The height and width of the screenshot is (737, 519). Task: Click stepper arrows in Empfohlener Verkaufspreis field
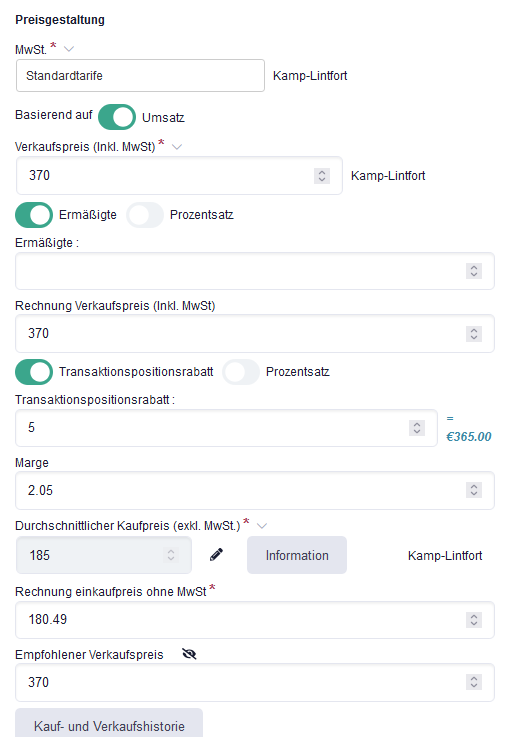[474, 682]
